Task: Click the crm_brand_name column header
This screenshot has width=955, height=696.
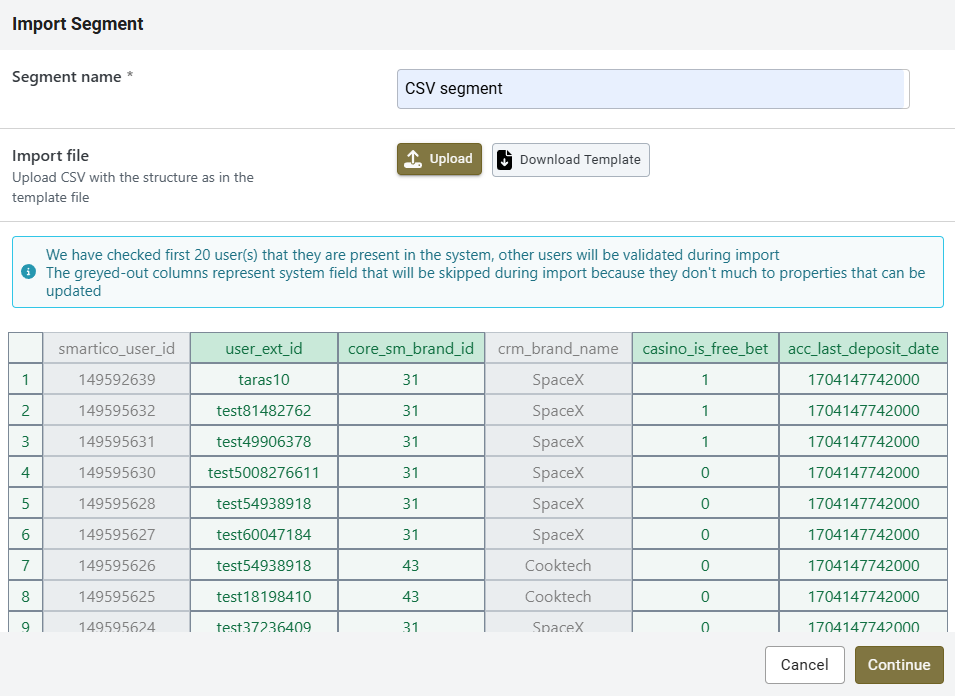Action: (x=558, y=349)
